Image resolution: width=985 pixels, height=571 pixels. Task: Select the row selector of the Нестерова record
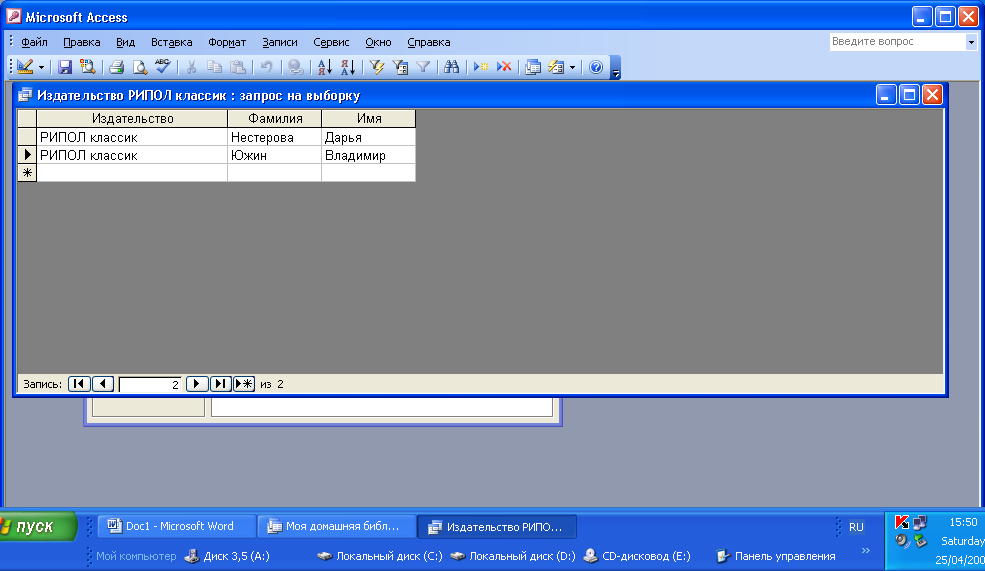click(x=27, y=137)
